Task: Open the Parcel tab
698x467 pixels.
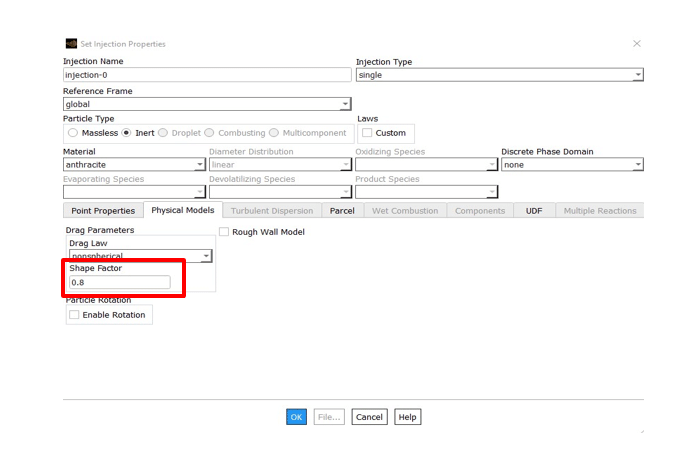Action: click(342, 211)
